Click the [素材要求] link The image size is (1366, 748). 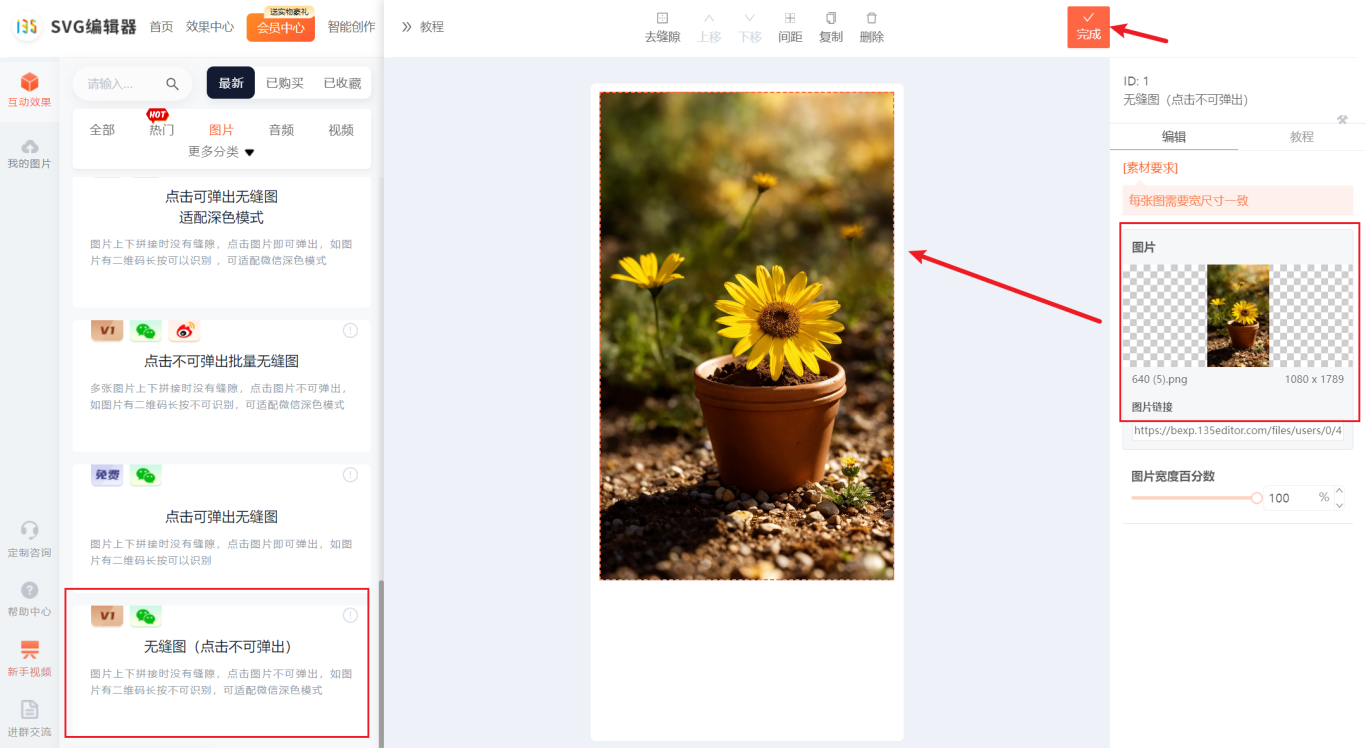pos(1150,168)
